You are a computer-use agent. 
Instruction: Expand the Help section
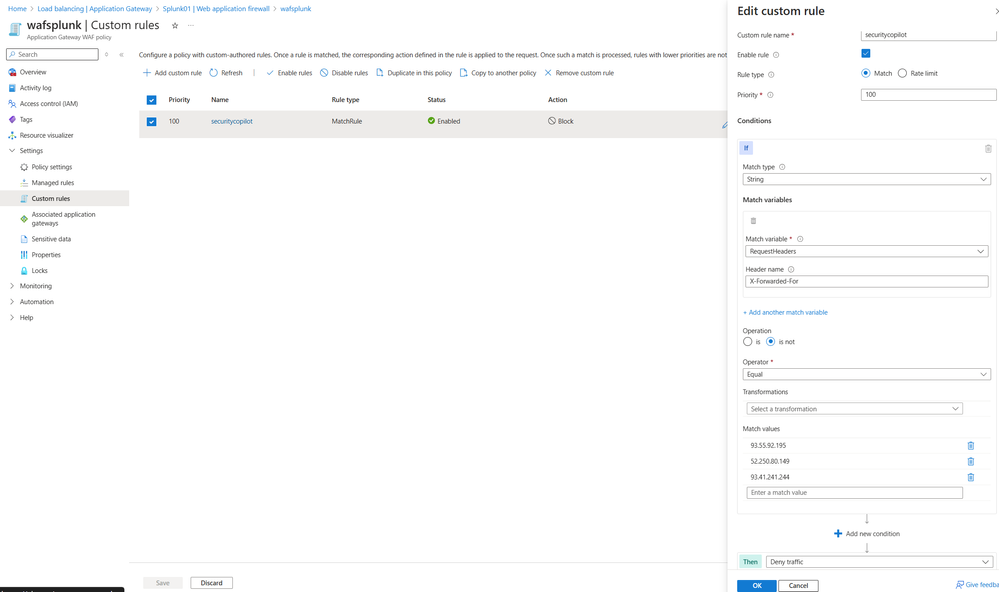click(12, 317)
